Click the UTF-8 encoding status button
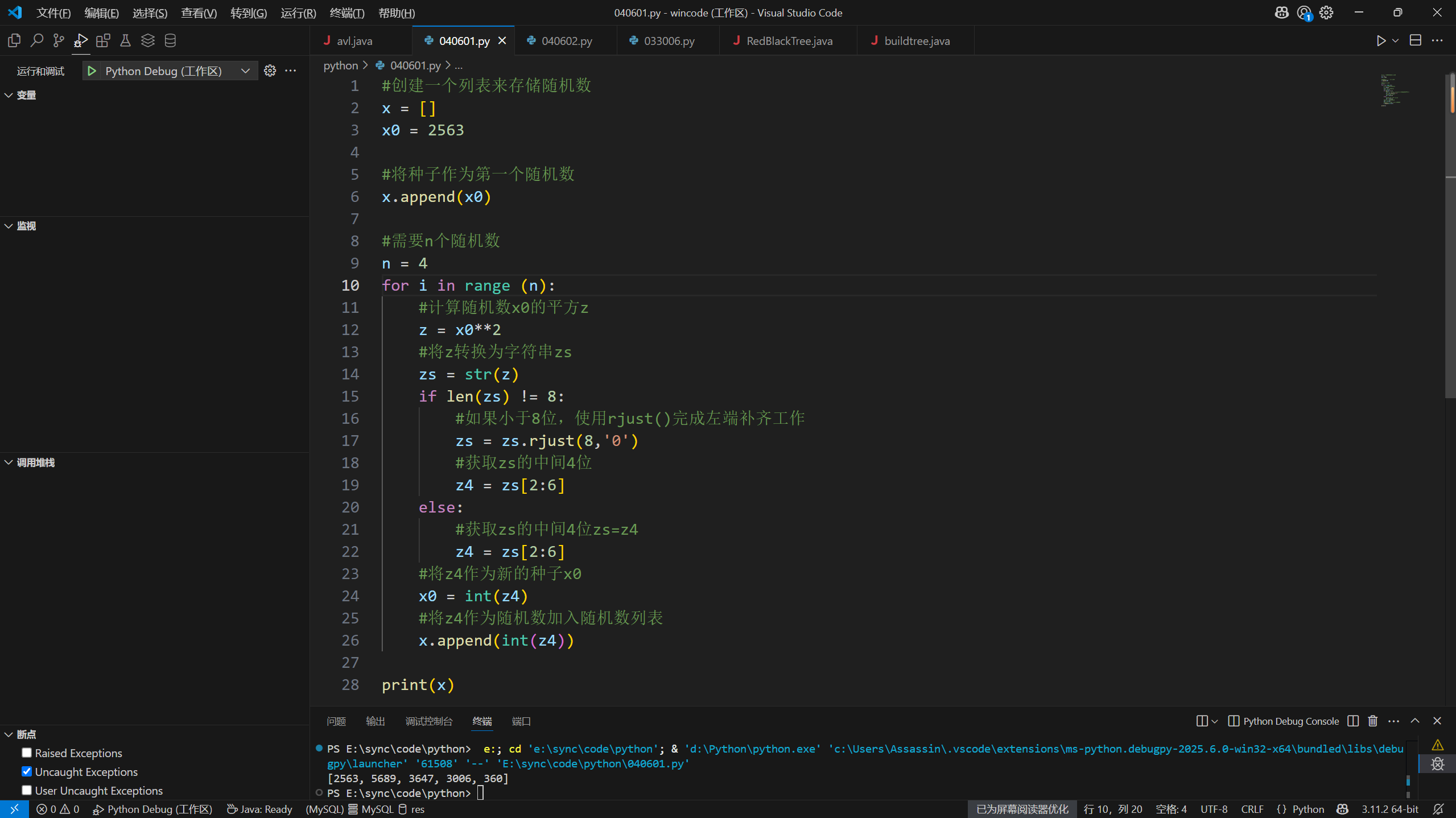Screen dimensions: 1456x818 1214,809
